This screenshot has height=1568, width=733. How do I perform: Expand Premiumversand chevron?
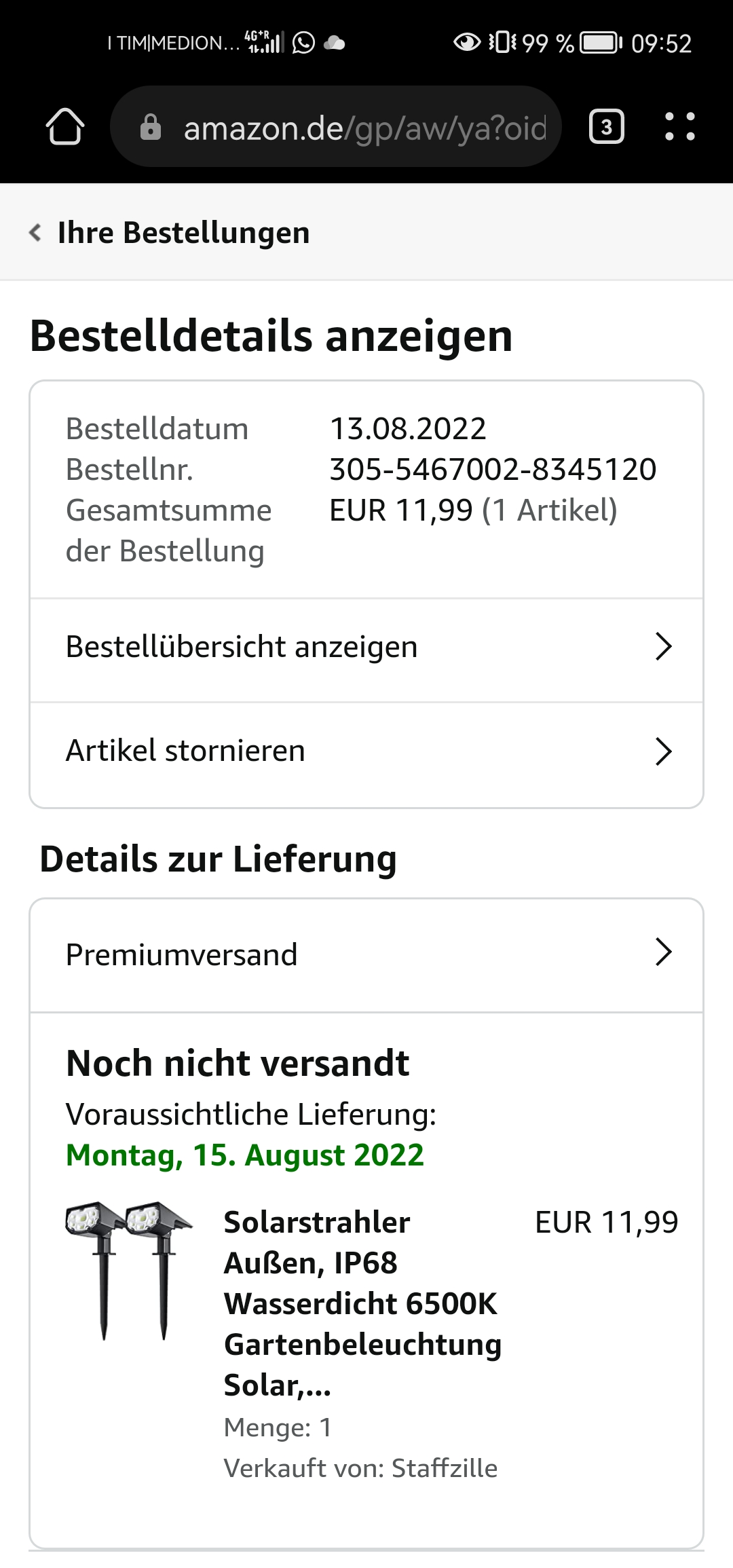tap(664, 952)
